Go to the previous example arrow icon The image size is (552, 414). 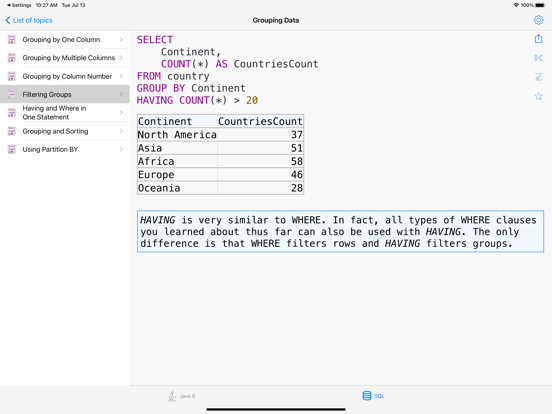click(538, 57)
